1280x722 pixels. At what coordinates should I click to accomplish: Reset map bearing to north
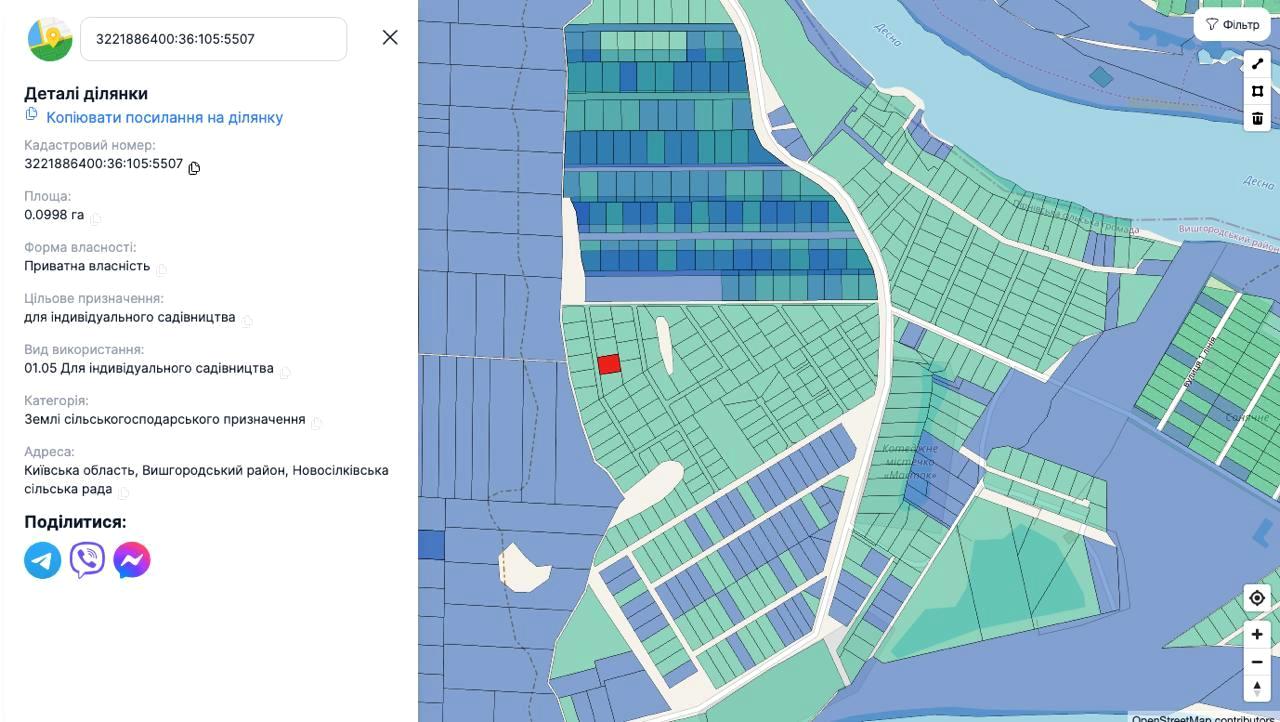coord(1257,688)
